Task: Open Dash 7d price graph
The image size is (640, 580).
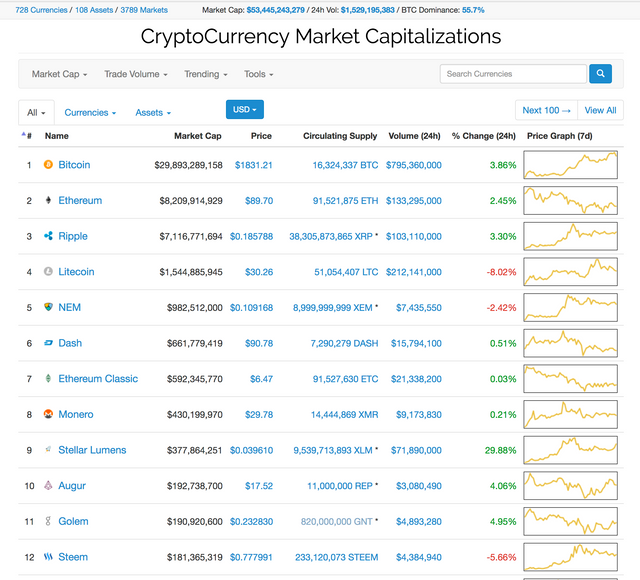Action: [x=570, y=343]
